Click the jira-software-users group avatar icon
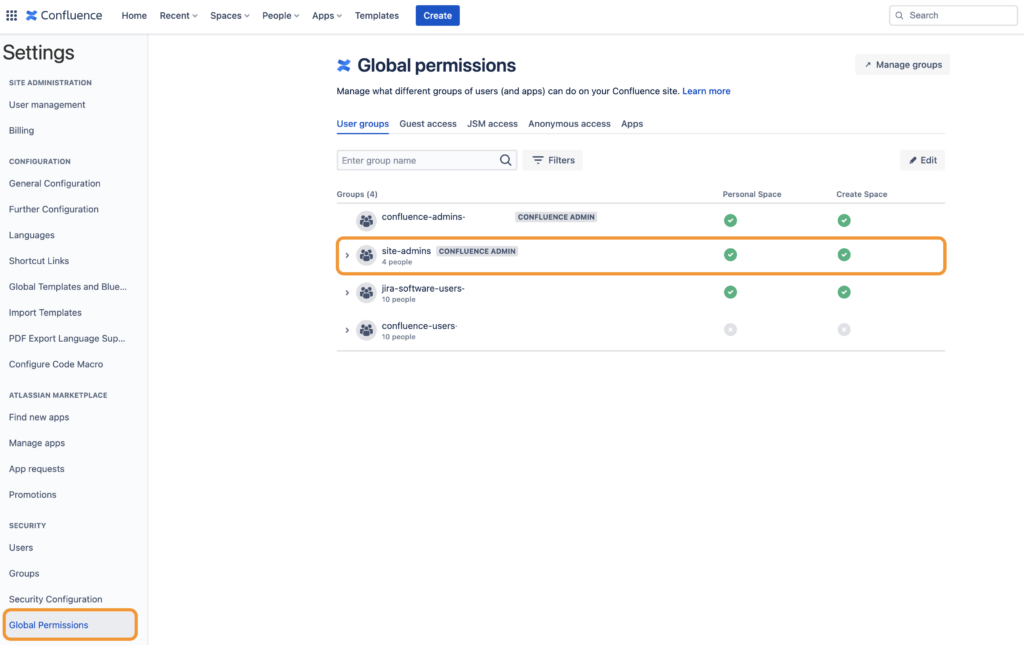Viewport: 1024px width, 645px height. [366, 292]
